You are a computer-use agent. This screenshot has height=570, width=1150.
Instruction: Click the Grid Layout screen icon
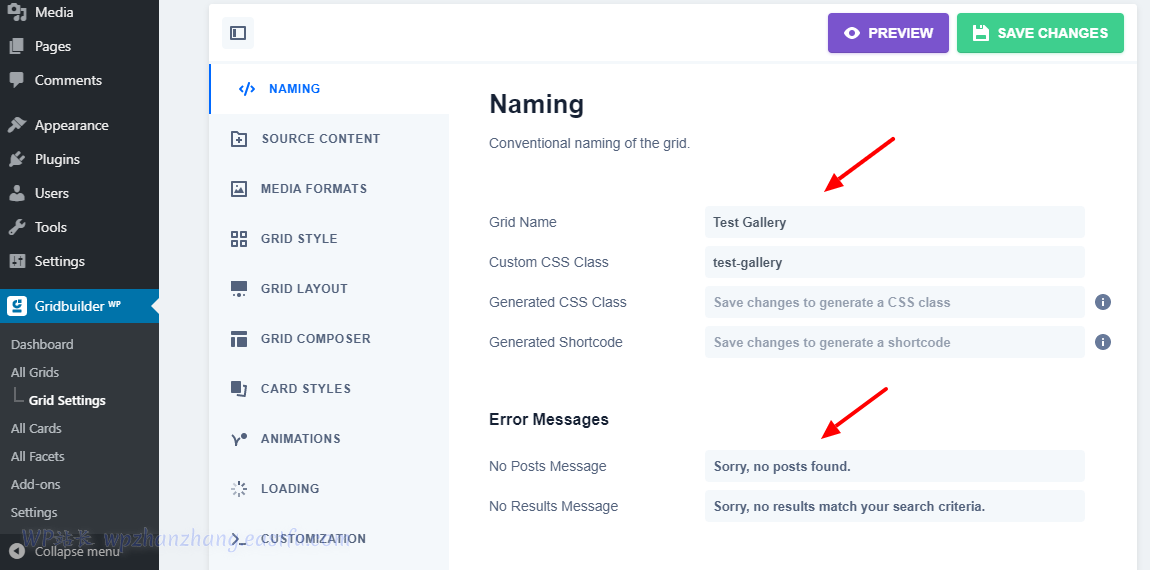[x=239, y=288]
